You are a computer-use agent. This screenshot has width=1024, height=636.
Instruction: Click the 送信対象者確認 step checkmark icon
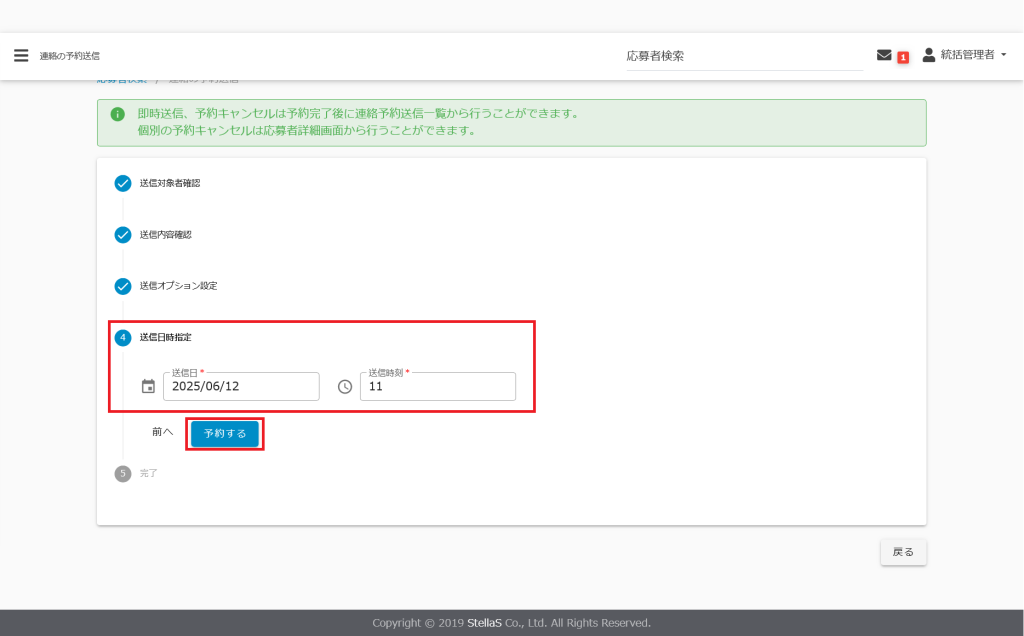click(123, 183)
